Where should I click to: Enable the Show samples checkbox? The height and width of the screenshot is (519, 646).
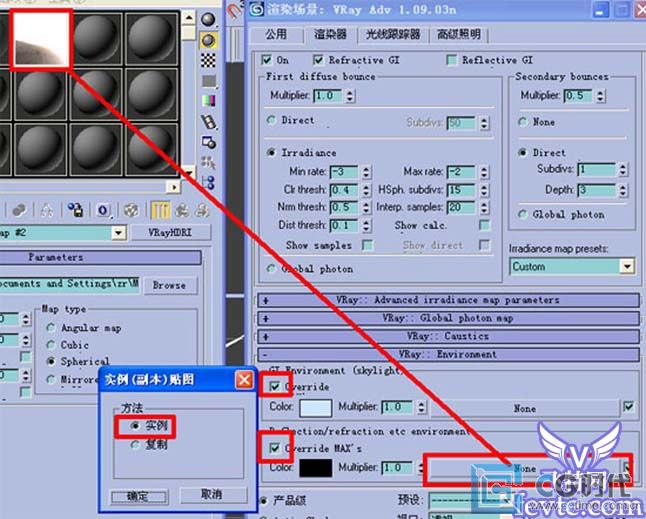point(367,245)
